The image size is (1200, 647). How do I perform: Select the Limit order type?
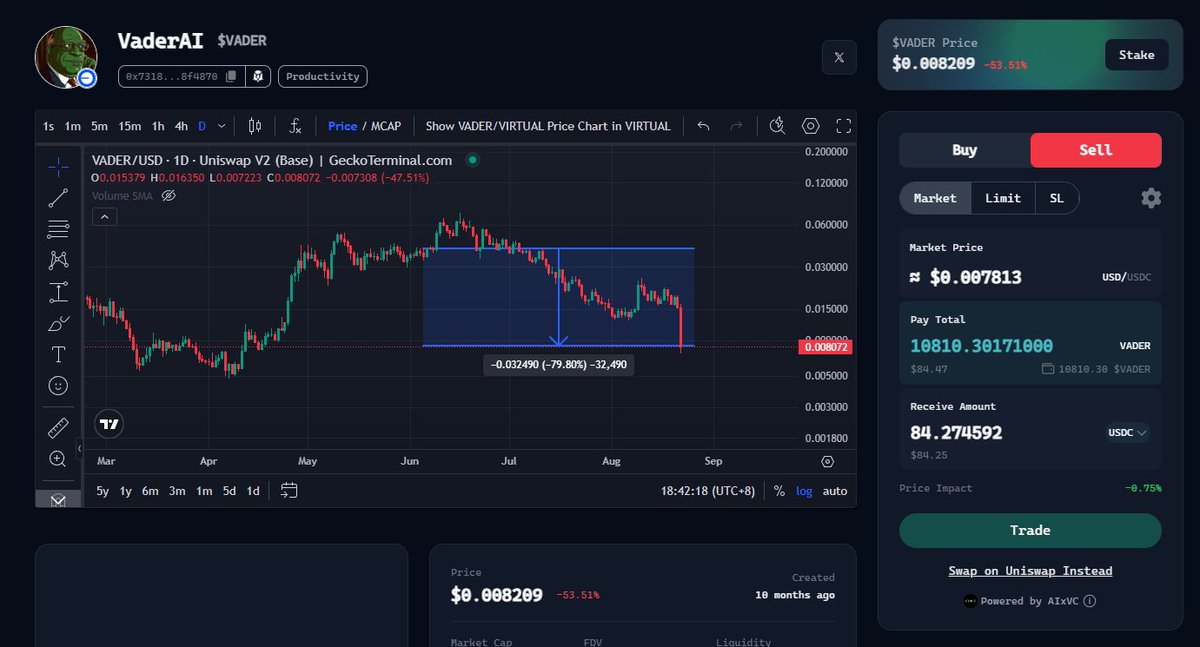coord(1003,198)
